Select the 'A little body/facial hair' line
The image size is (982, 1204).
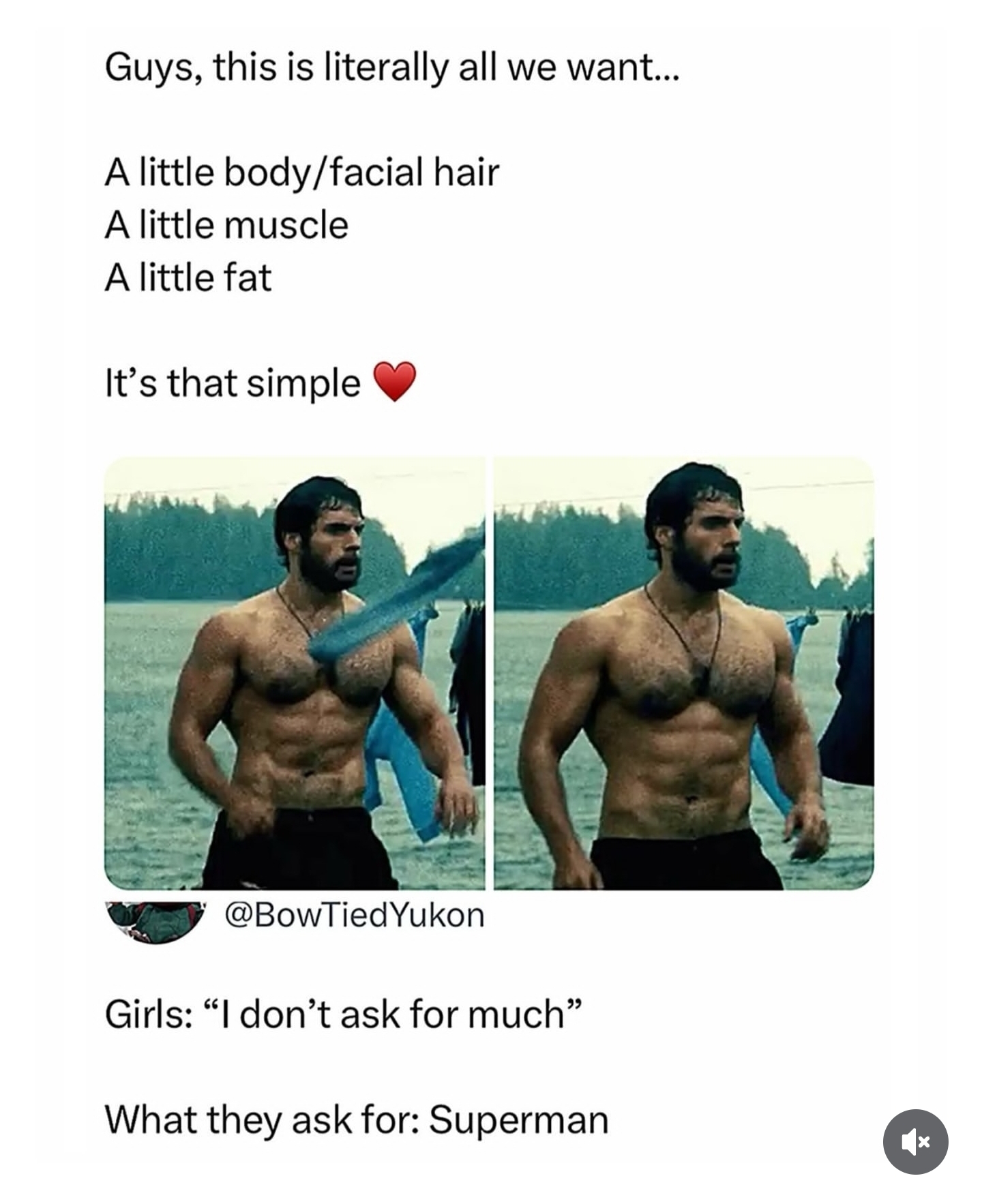(x=302, y=172)
